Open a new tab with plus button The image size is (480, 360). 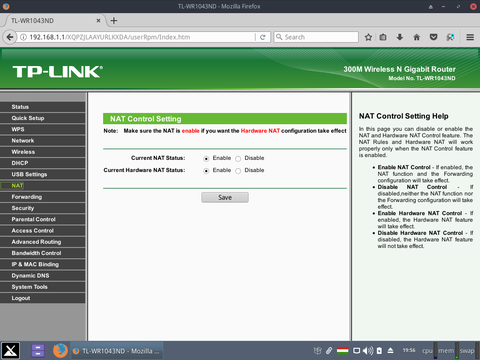tap(114, 21)
